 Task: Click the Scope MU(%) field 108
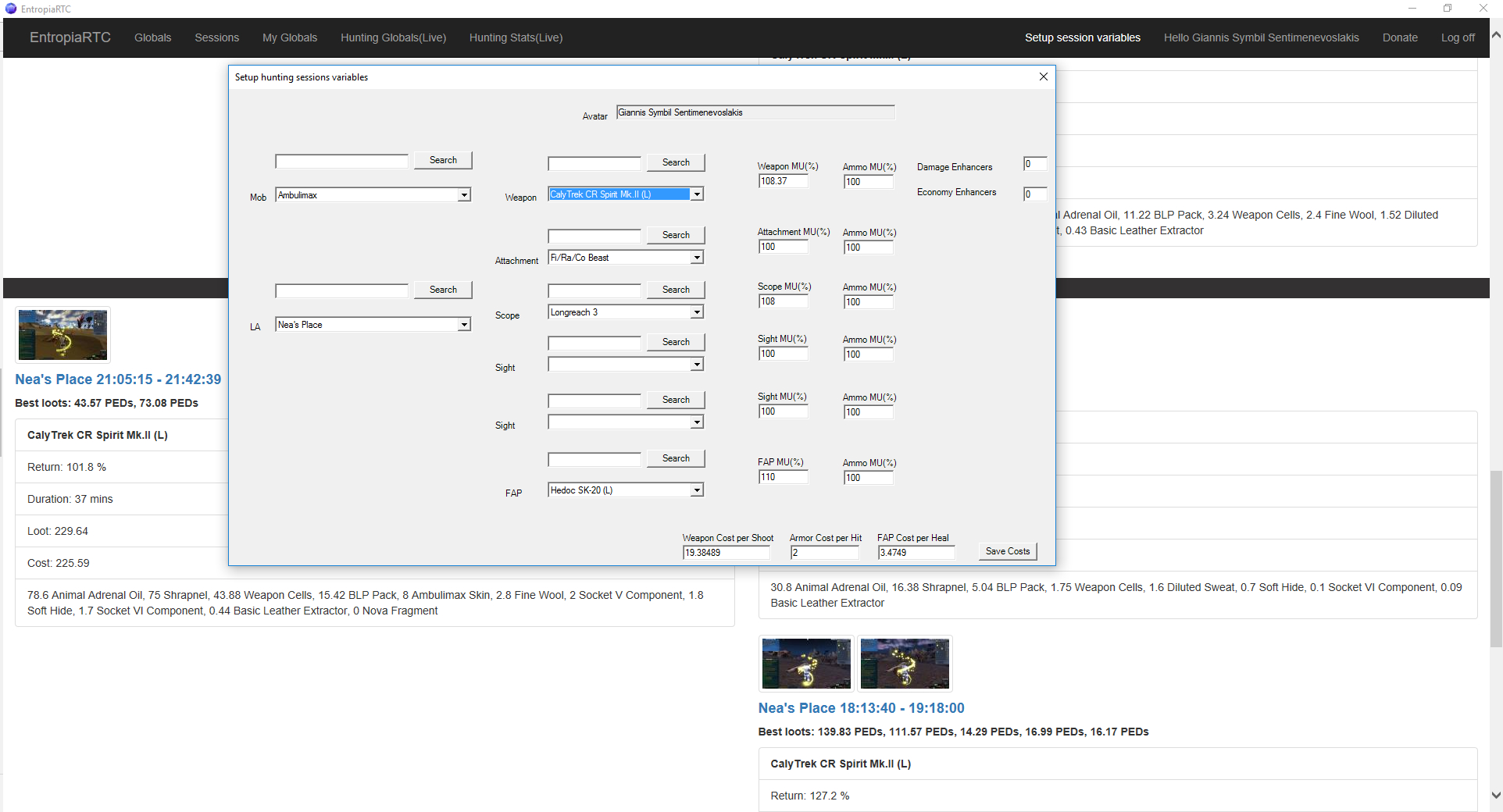(x=784, y=301)
